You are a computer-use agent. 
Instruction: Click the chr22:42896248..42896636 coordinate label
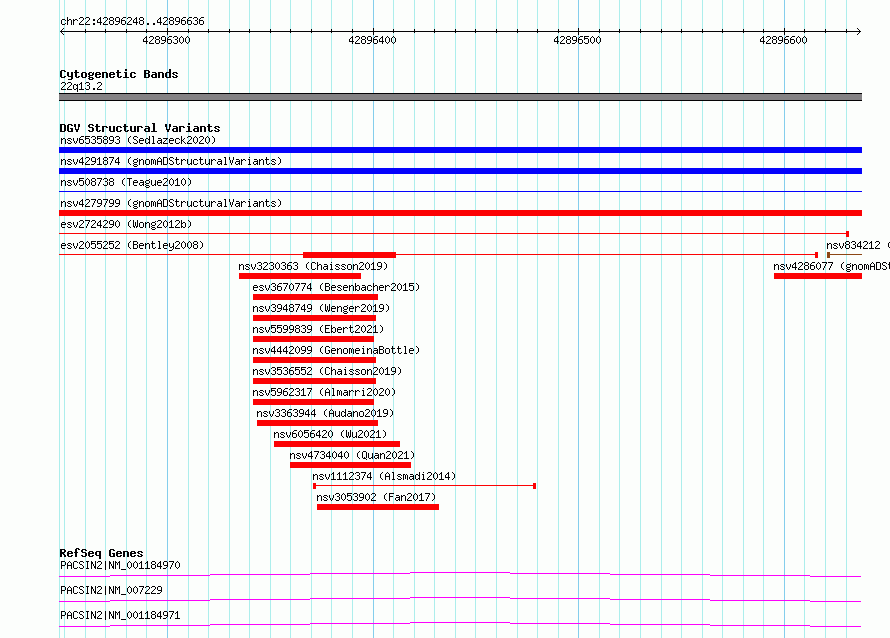(x=132, y=21)
